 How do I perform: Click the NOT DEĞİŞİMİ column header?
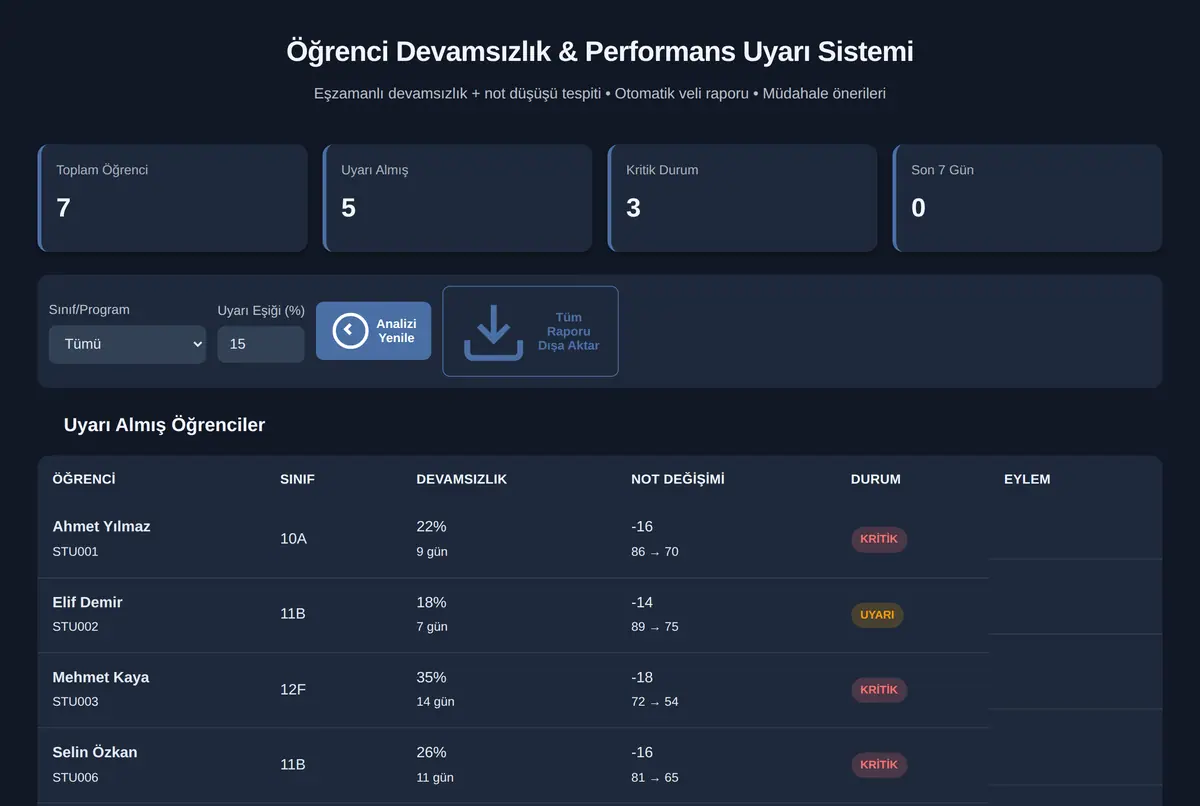(678, 479)
